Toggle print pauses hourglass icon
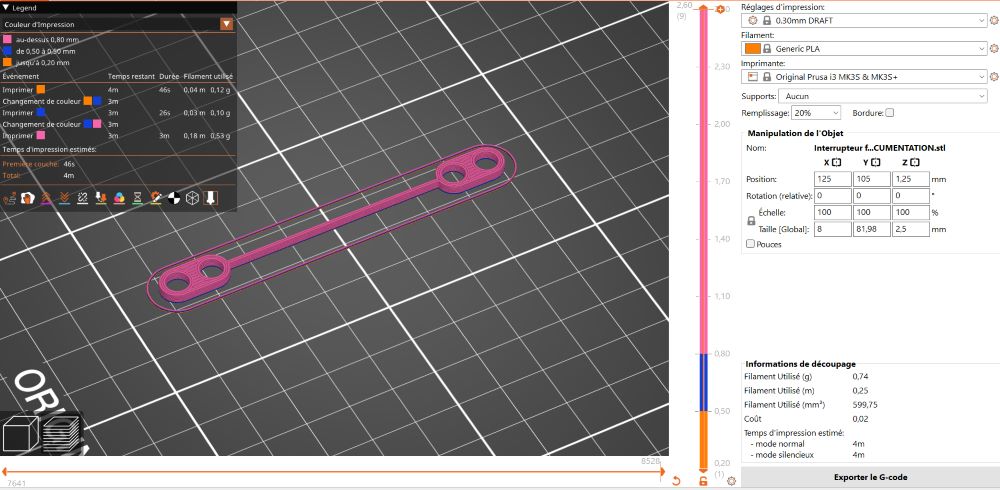This screenshot has height=490, width=1000. click(137, 198)
